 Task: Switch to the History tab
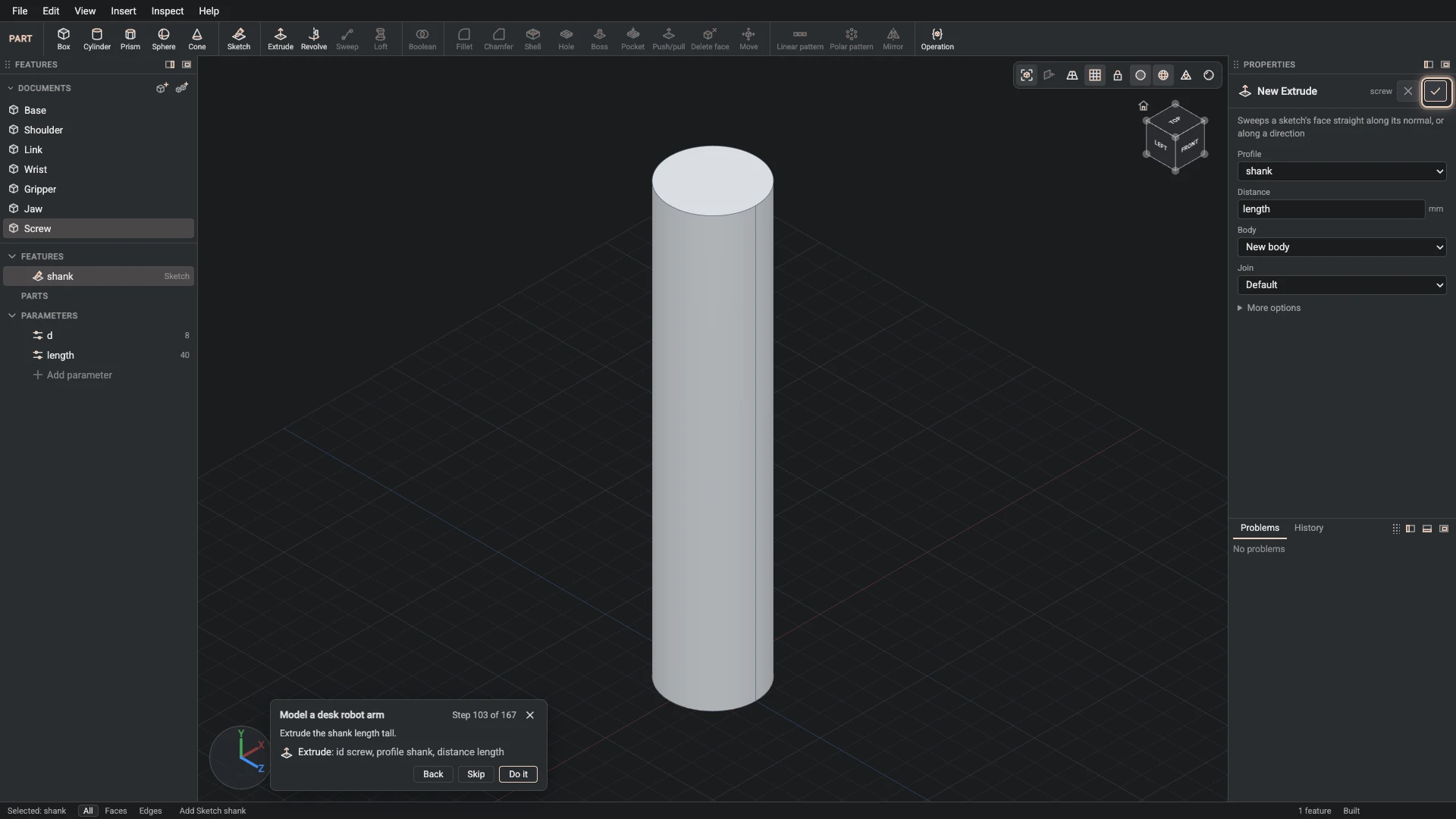point(1309,528)
